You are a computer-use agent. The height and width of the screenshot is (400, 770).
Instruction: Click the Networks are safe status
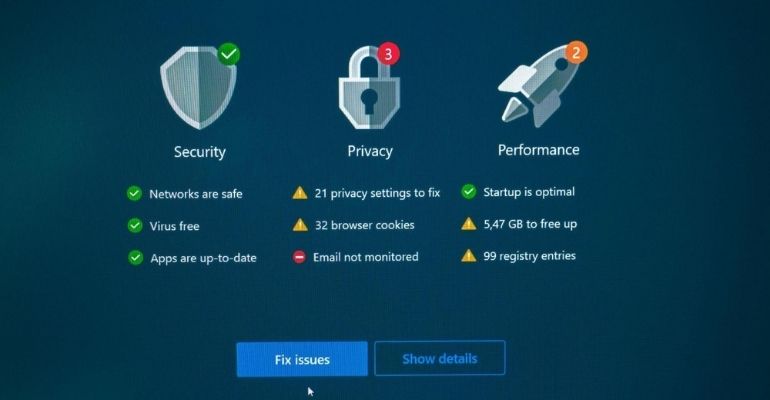(x=196, y=194)
